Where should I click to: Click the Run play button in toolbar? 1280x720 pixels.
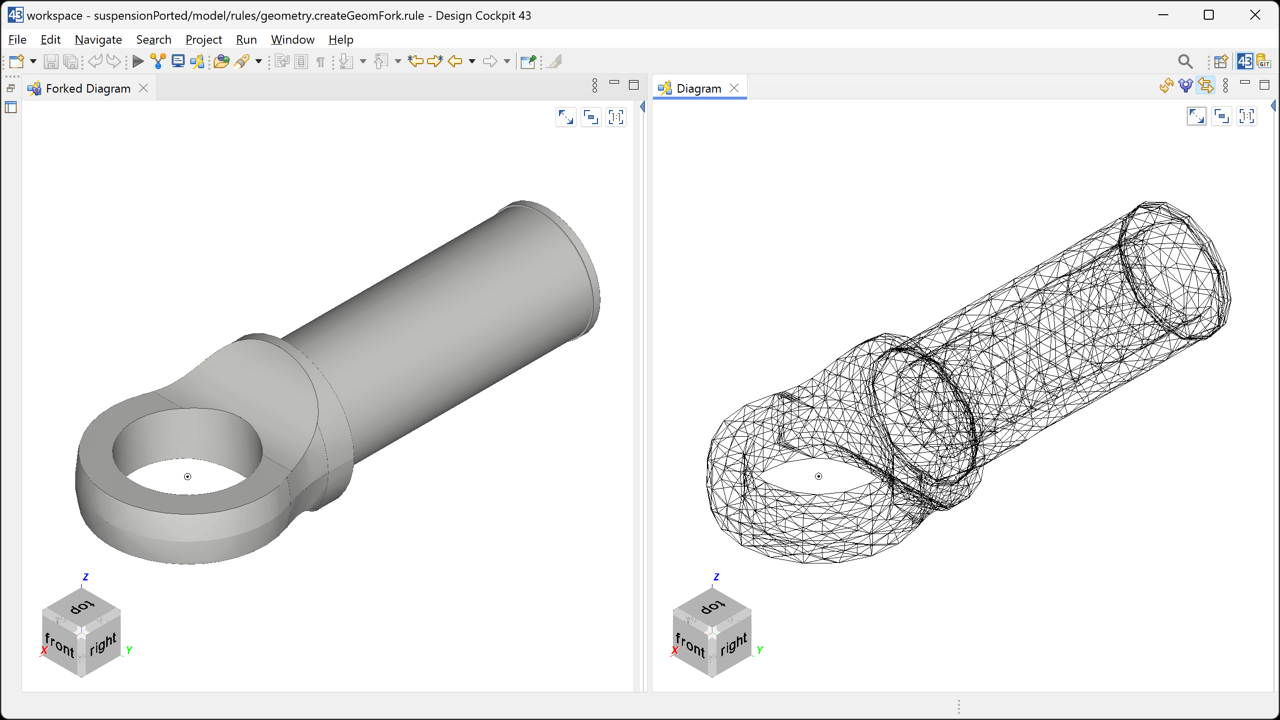click(x=138, y=62)
